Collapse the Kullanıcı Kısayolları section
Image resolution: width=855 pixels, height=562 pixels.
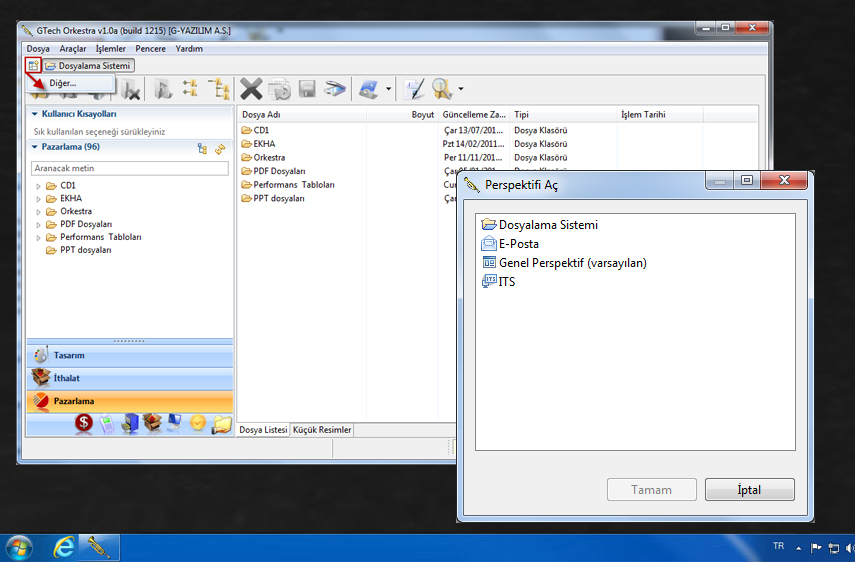tap(34, 114)
